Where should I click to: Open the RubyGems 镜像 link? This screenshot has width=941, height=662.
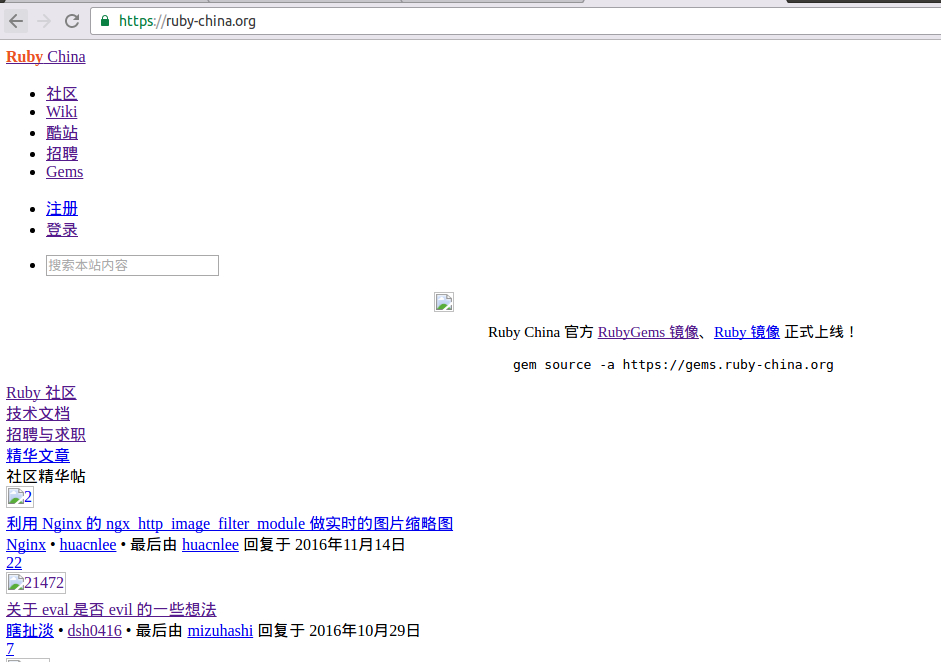[648, 333]
